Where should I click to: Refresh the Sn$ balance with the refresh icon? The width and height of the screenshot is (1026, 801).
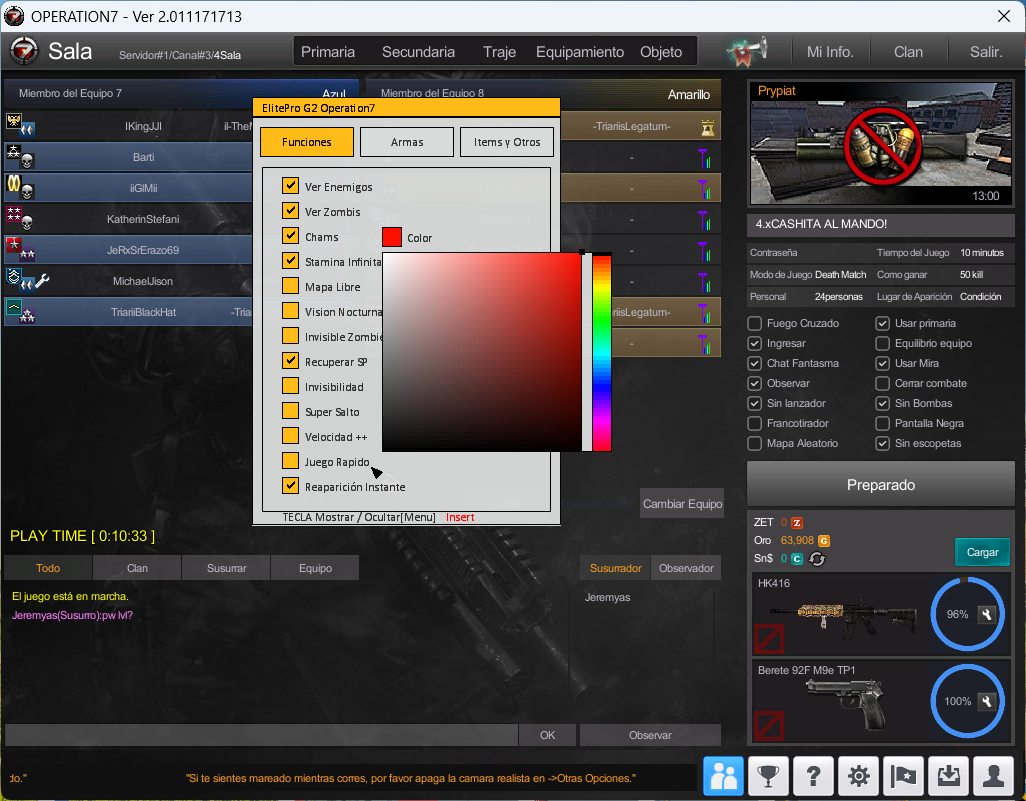(817, 559)
